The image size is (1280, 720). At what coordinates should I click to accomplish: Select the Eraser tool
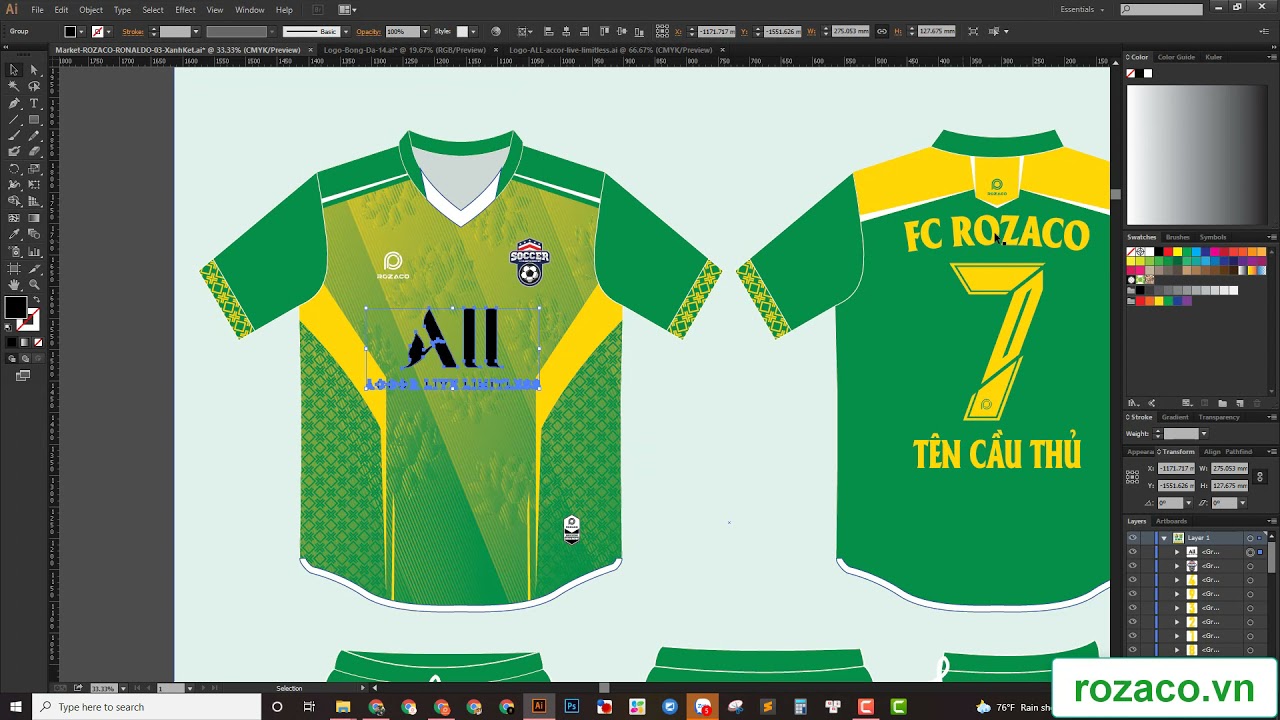pos(33,152)
